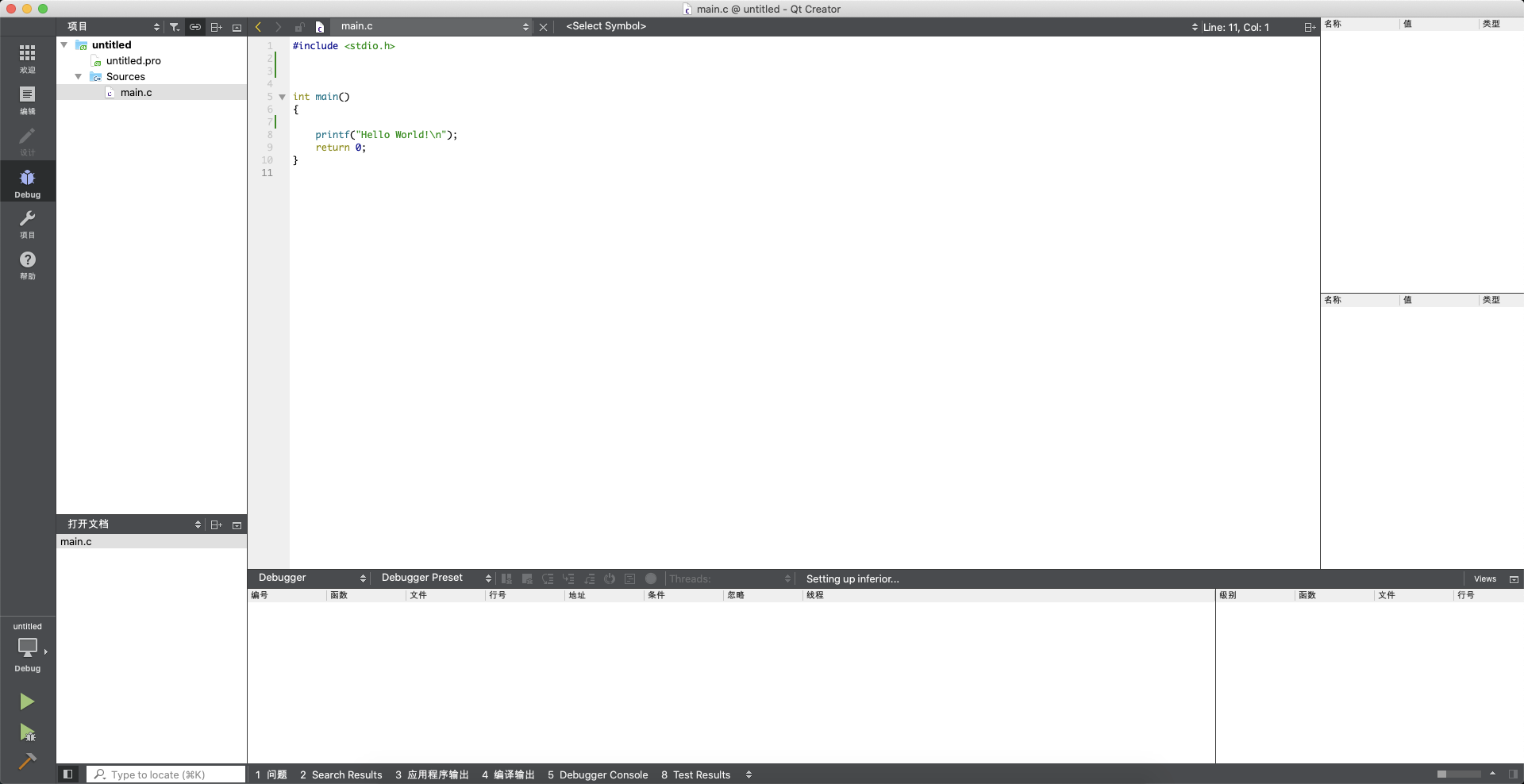Click the printf Hello World code line

coord(386,135)
